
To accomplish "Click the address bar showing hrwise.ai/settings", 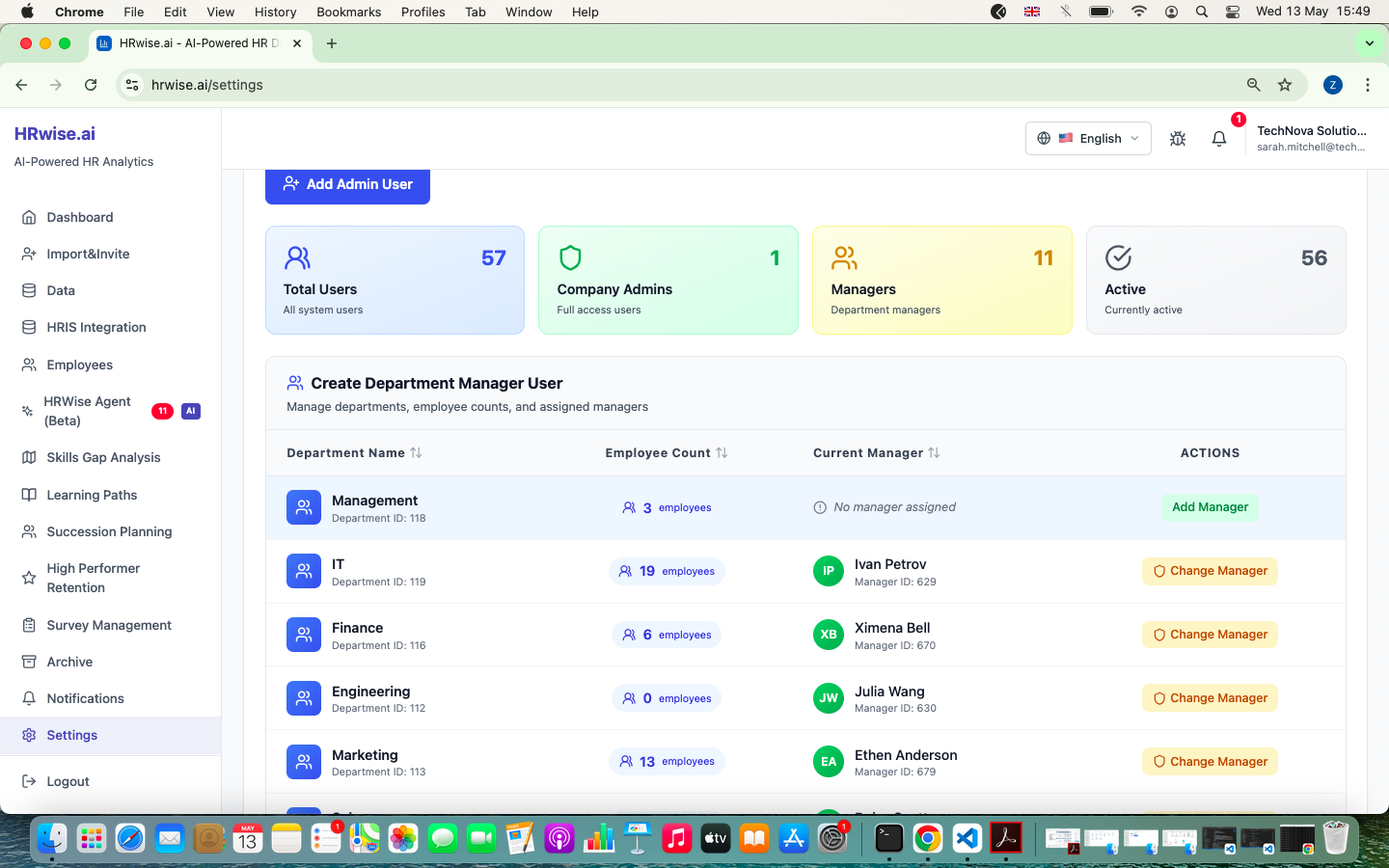I will [x=675, y=85].
